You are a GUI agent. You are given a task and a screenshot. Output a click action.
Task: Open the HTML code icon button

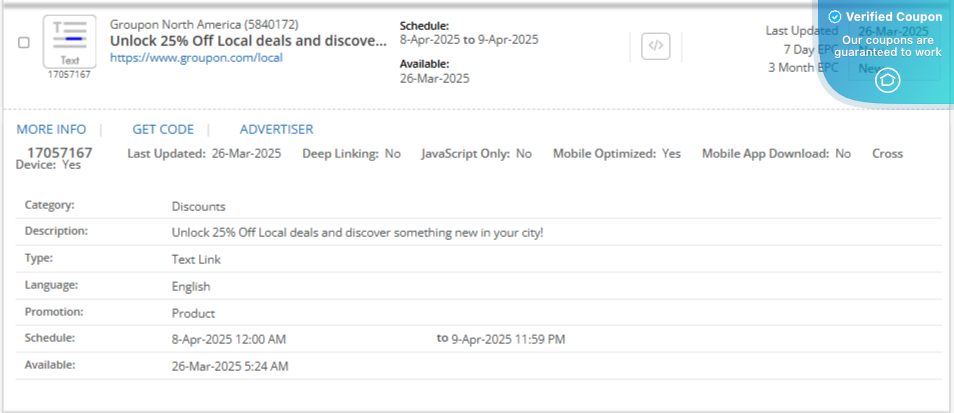pos(655,46)
